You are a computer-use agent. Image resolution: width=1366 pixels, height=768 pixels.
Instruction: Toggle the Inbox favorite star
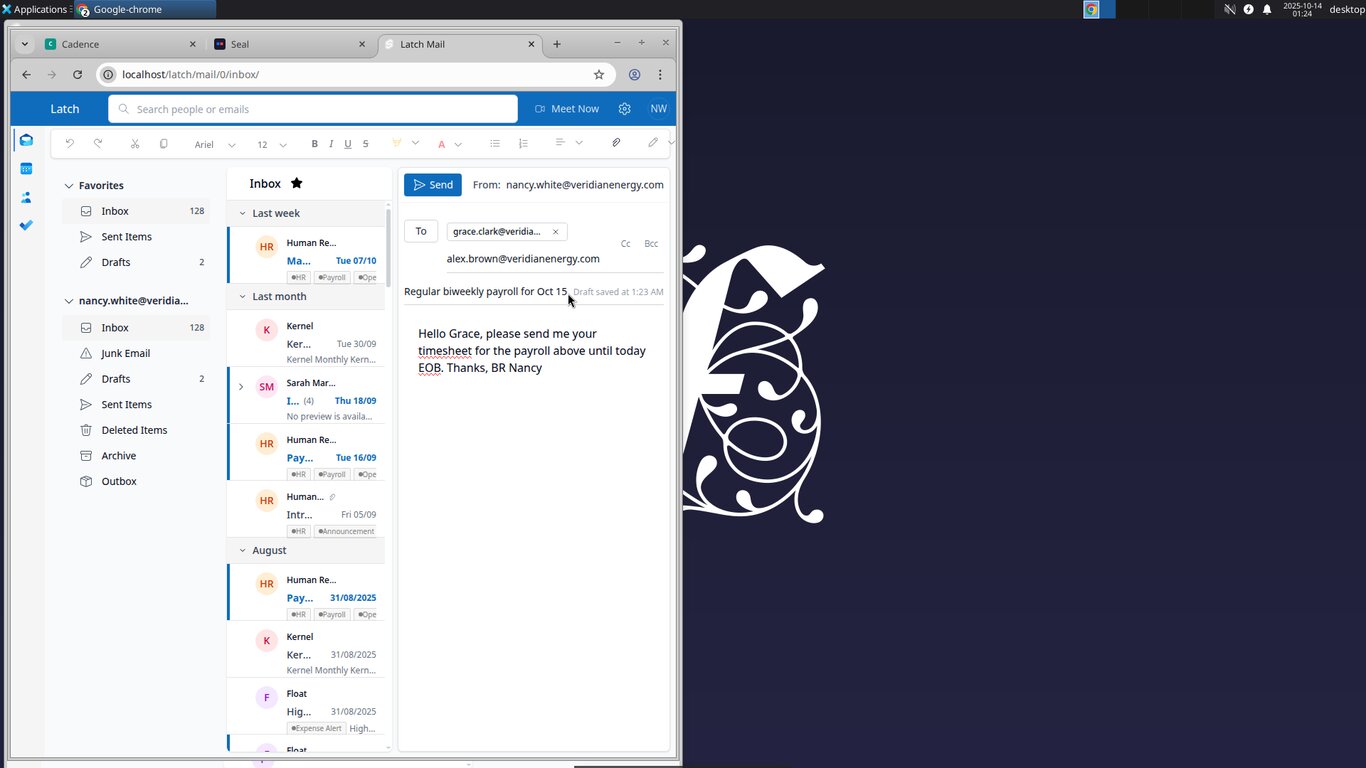tap(296, 183)
